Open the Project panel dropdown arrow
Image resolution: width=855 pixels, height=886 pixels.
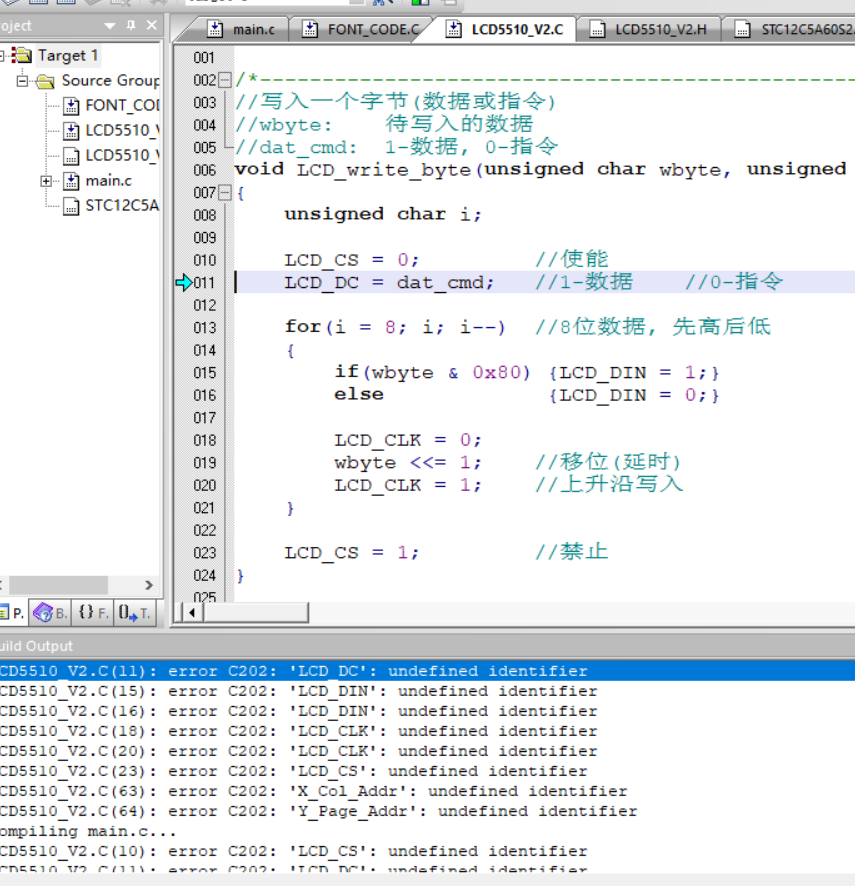[x=110, y=25]
